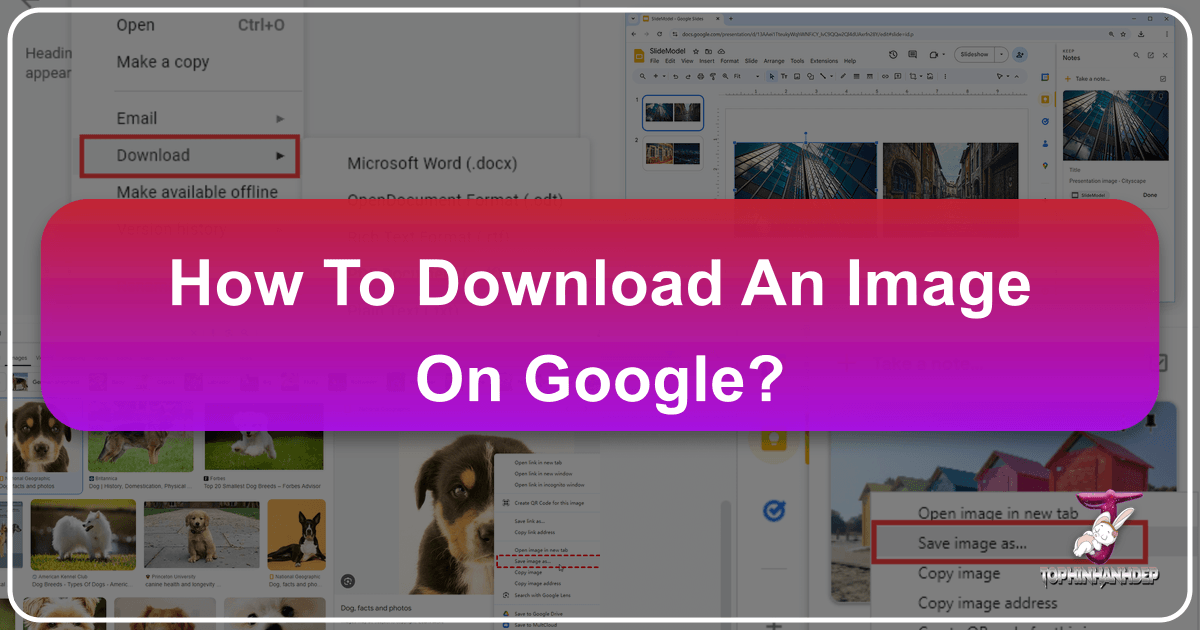
Task: Open the Slideshow options dropdown arrow
Action: click(1001, 54)
